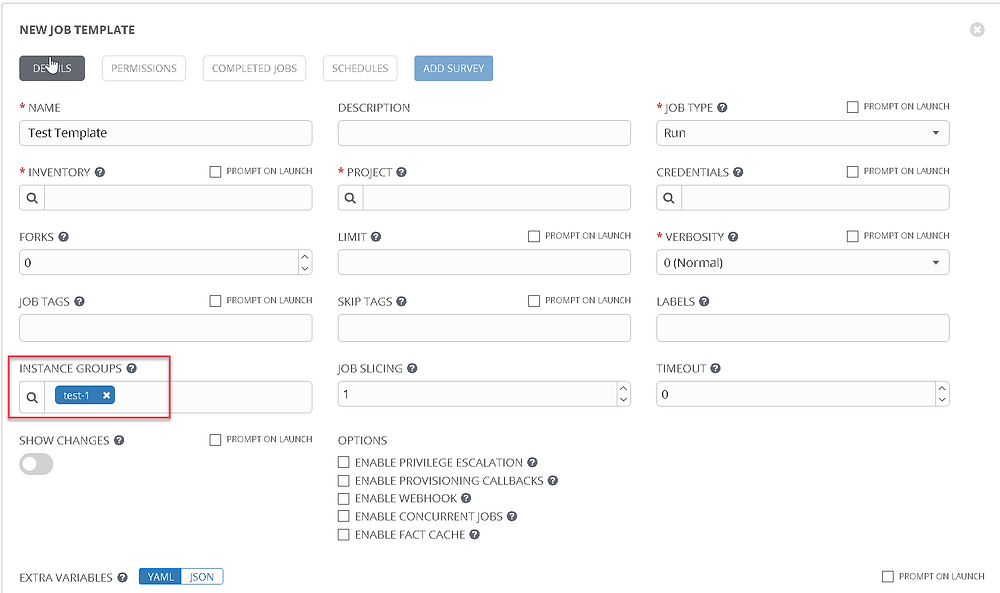1000x593 pixels.
Task: Expand the Verbosity dropdown
Action: tap(802, 262)
